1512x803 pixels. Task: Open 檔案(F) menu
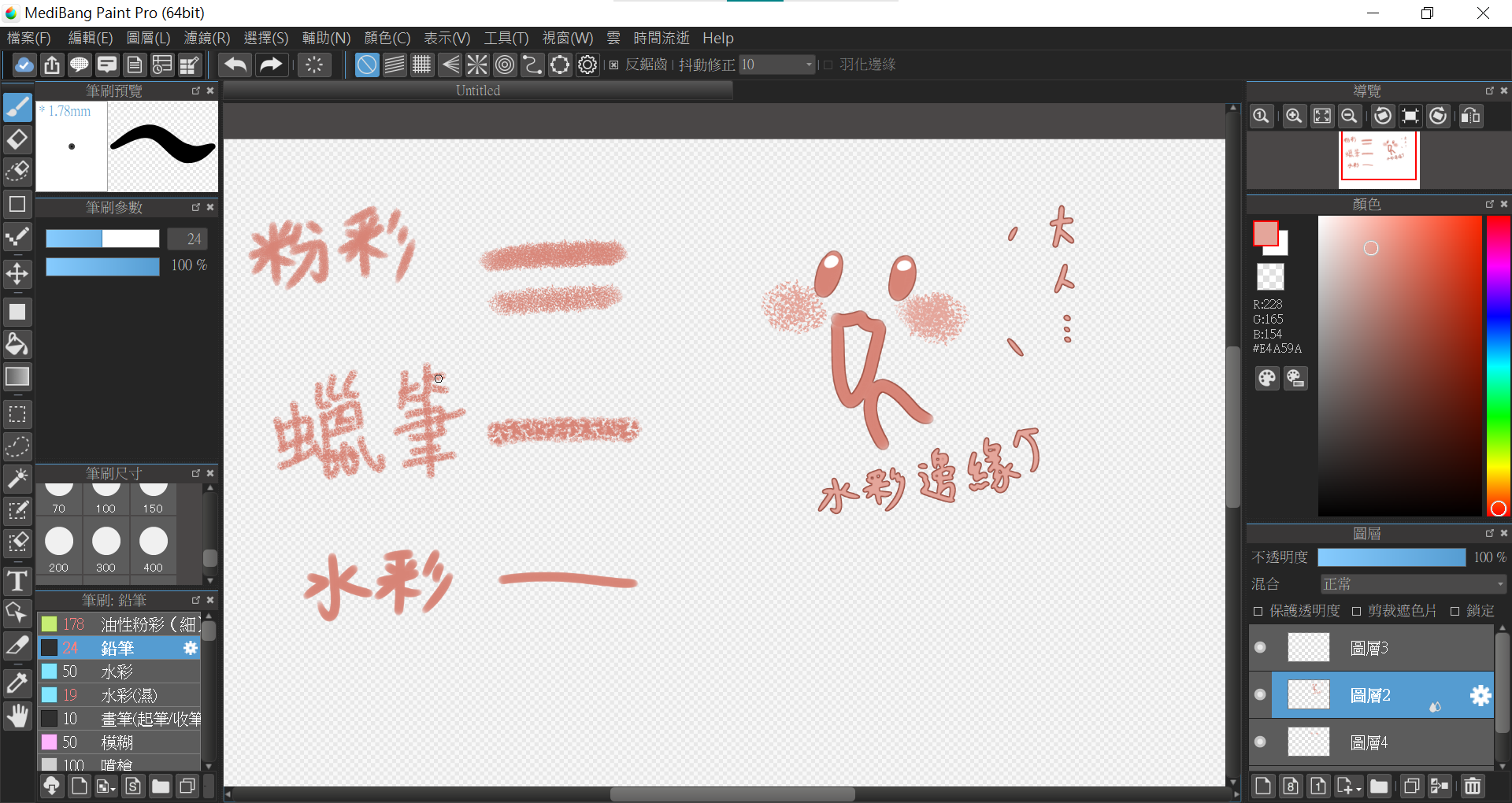pos(29,38)
